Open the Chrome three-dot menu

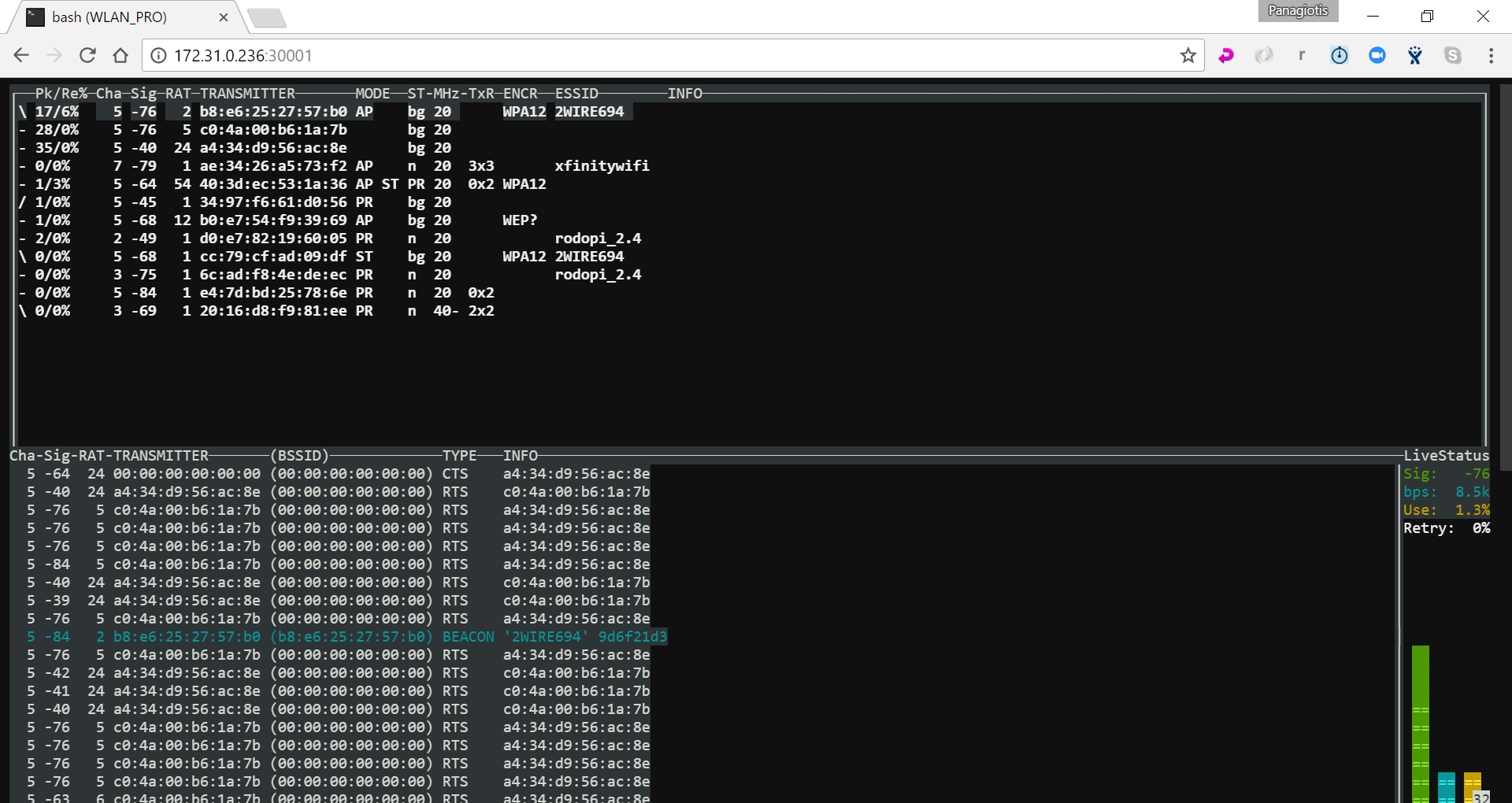[1491, 55]
